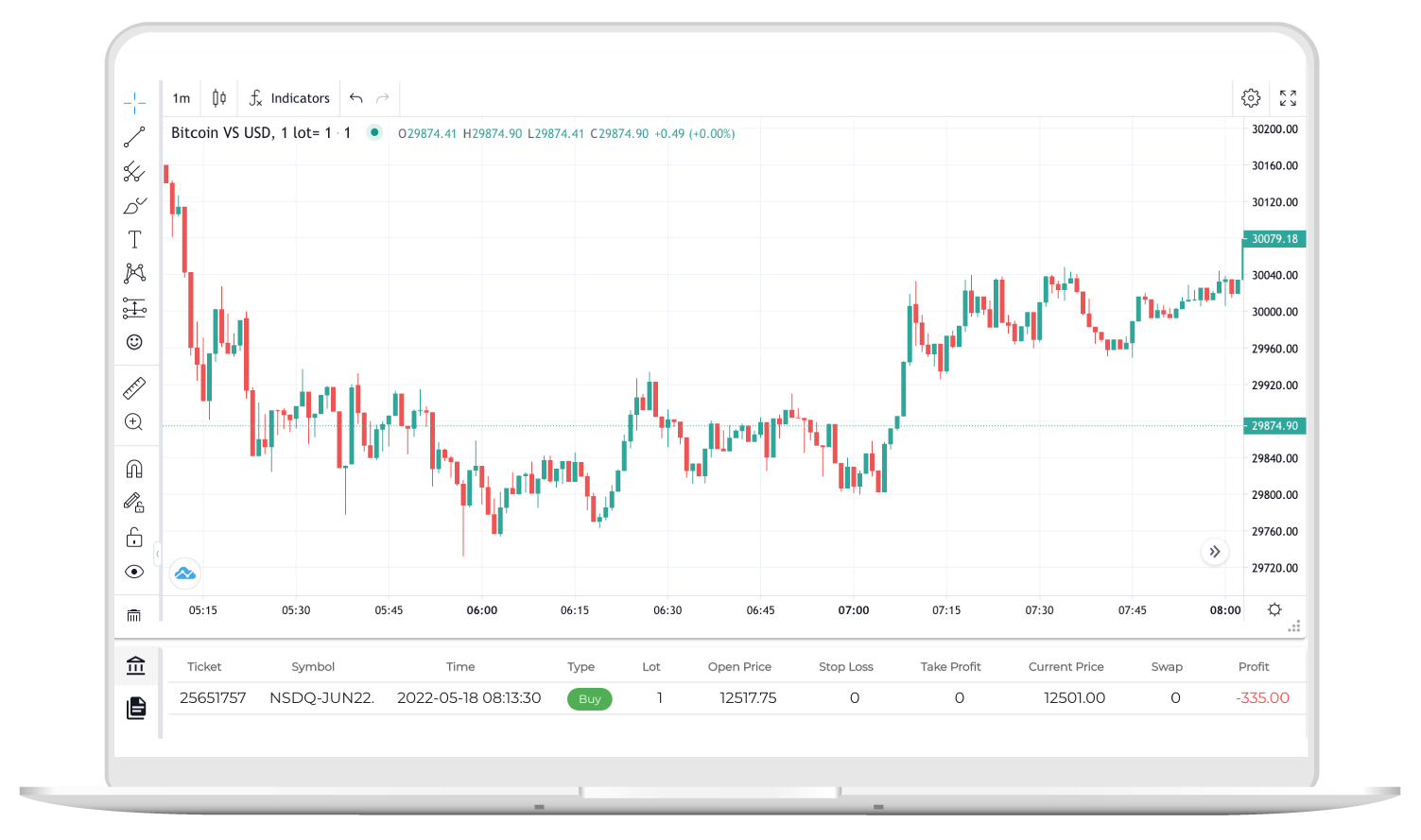
Task: Hide all drawings with the eye icon
Action: [x=134, y=571]
